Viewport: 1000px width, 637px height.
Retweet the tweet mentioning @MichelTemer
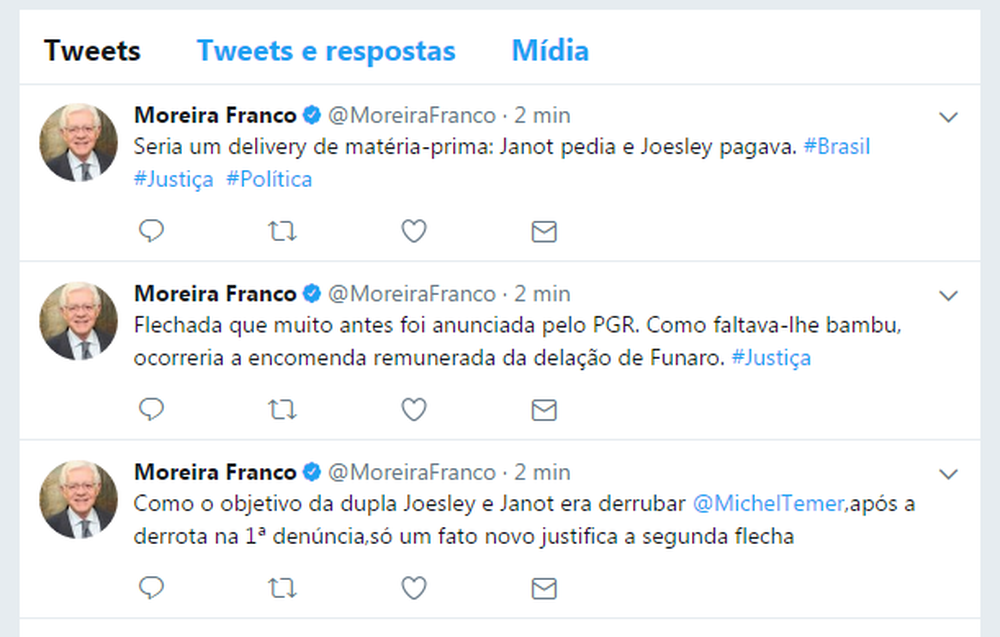point(283,588)
